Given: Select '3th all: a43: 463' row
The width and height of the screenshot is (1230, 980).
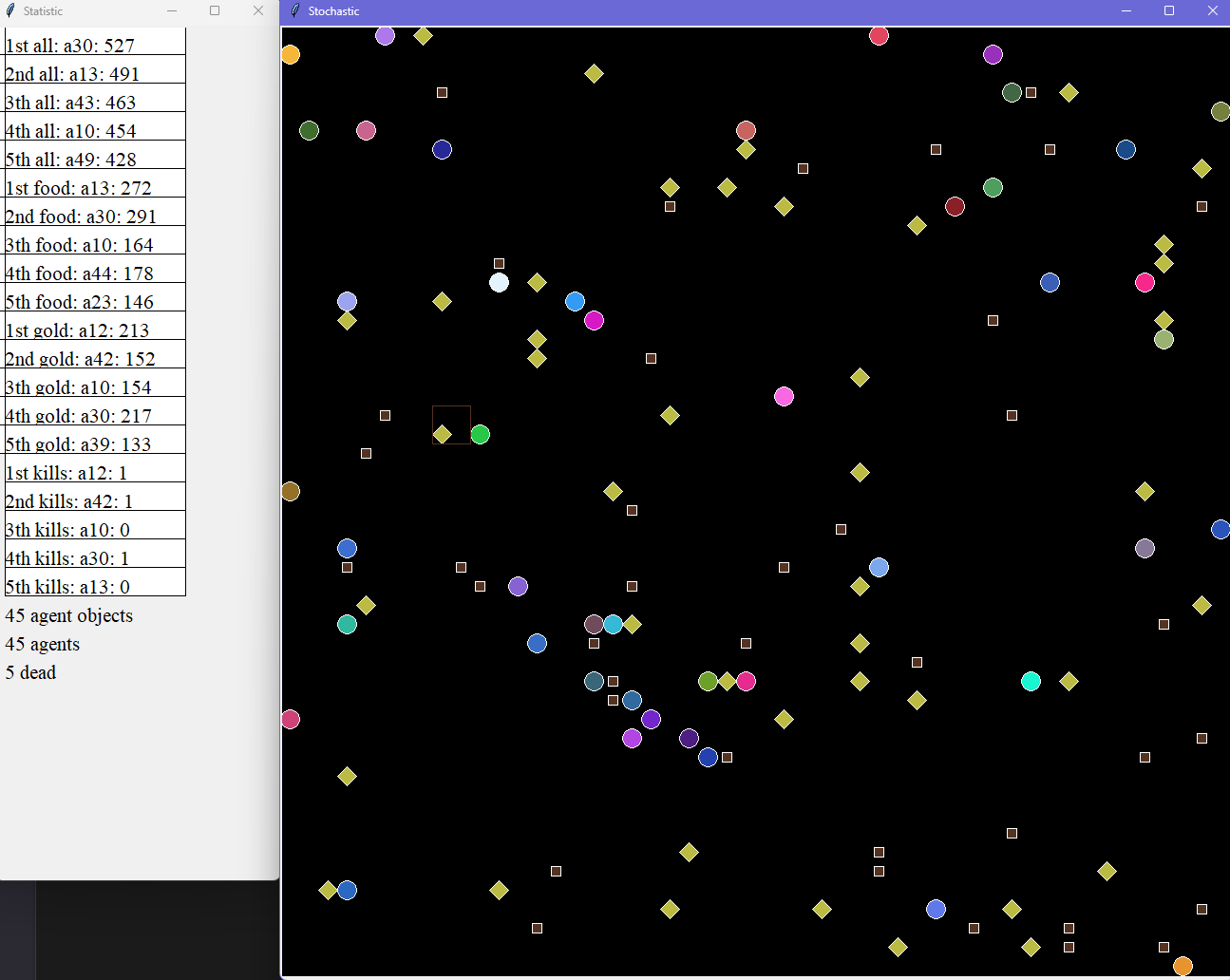Looking at the screenshot, I should (x=95, y=98).
